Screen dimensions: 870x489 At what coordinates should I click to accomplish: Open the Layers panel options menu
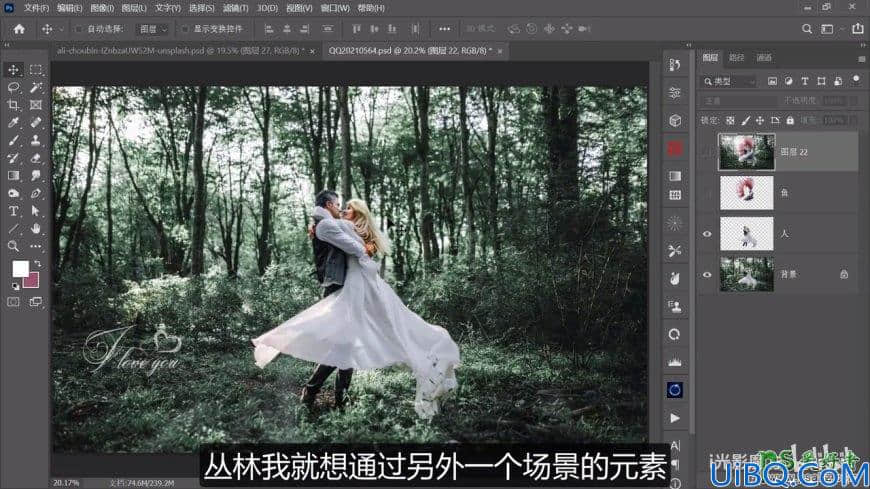pyautogui.click(x=861, y=59)
